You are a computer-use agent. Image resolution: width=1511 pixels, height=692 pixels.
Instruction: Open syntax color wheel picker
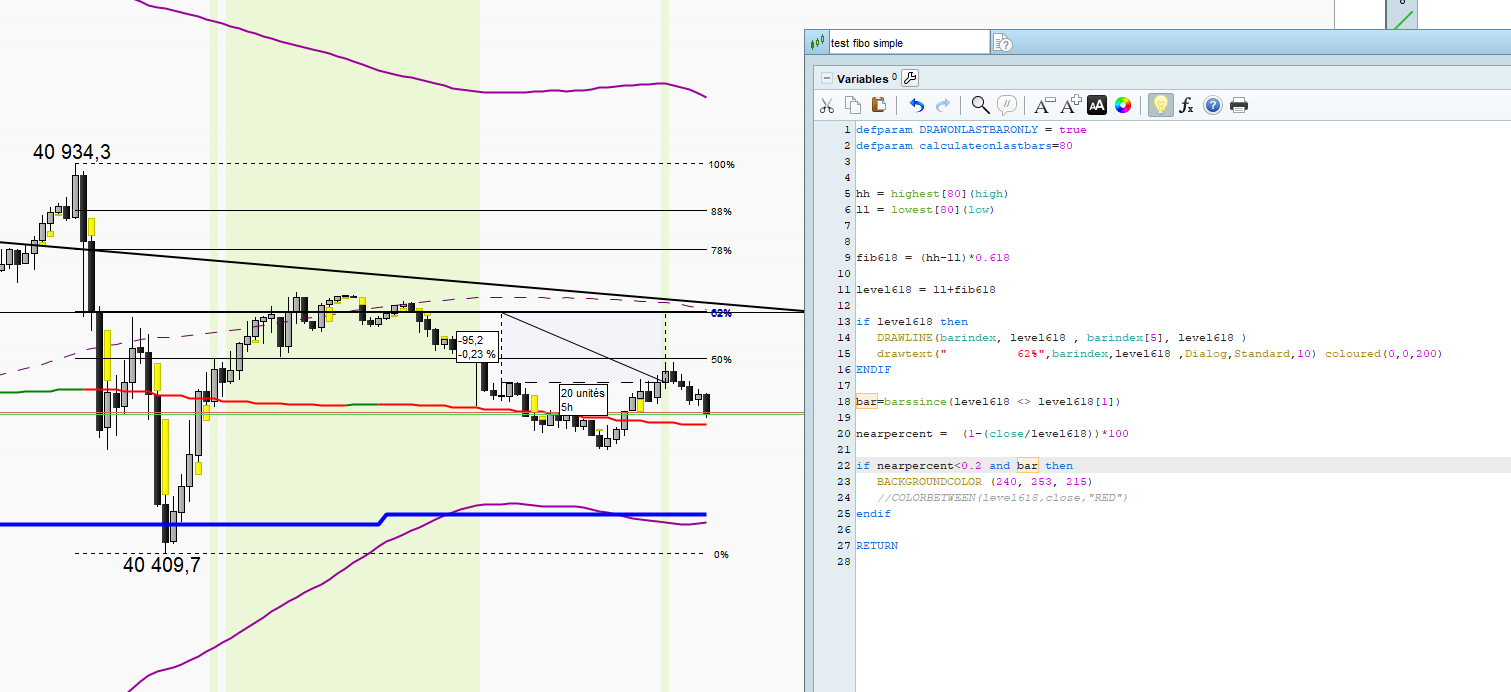pos(1123,105)
